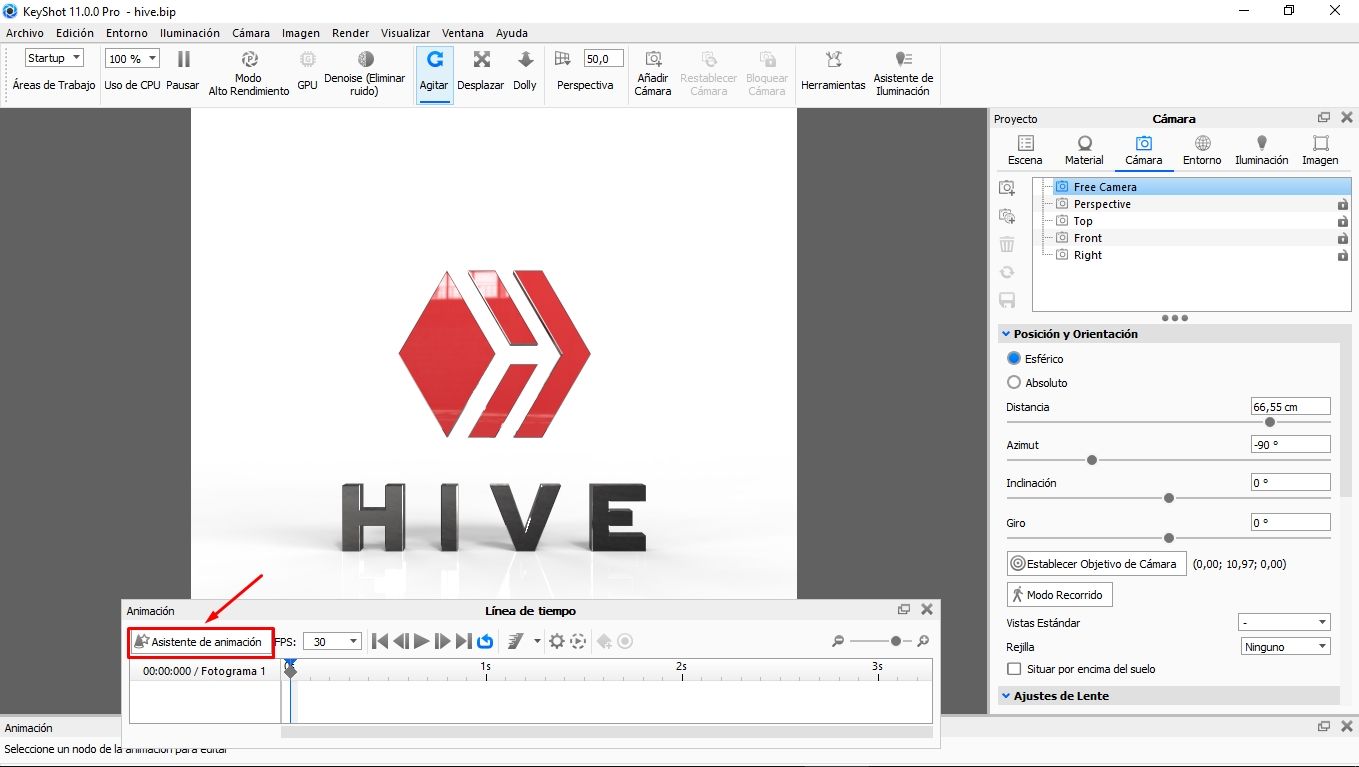Select the Dolly camera tool
Viewport: 1359px width, 767px height.
[x=525, y=71]
